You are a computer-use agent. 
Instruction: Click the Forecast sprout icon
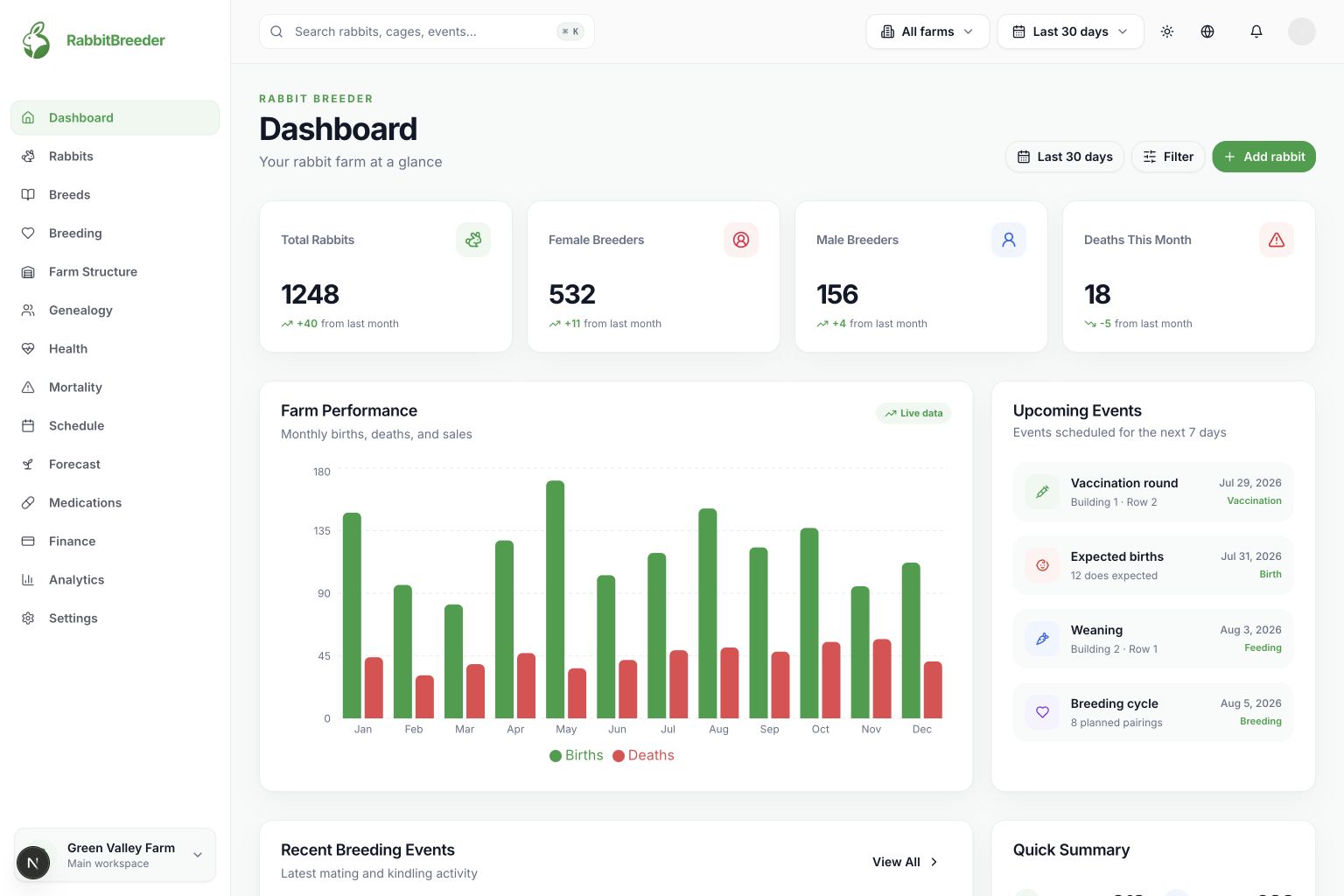click(28, 464)
